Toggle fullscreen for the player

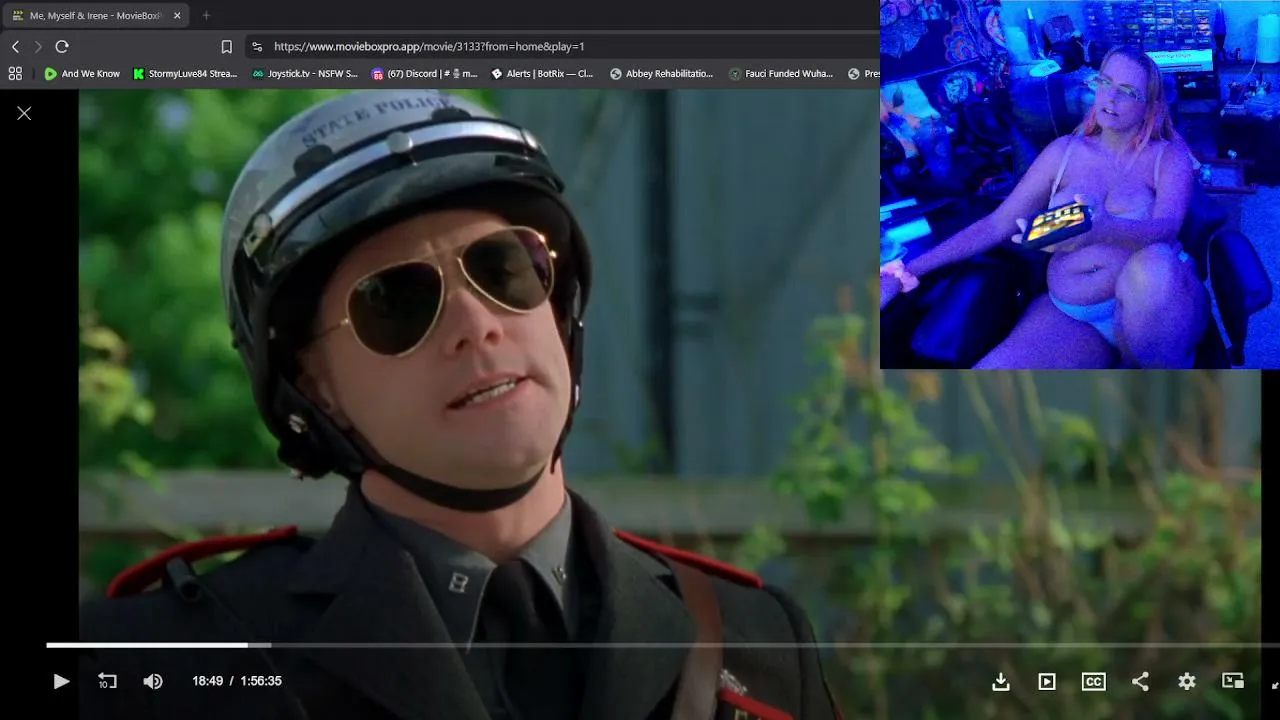[1275, 684]
